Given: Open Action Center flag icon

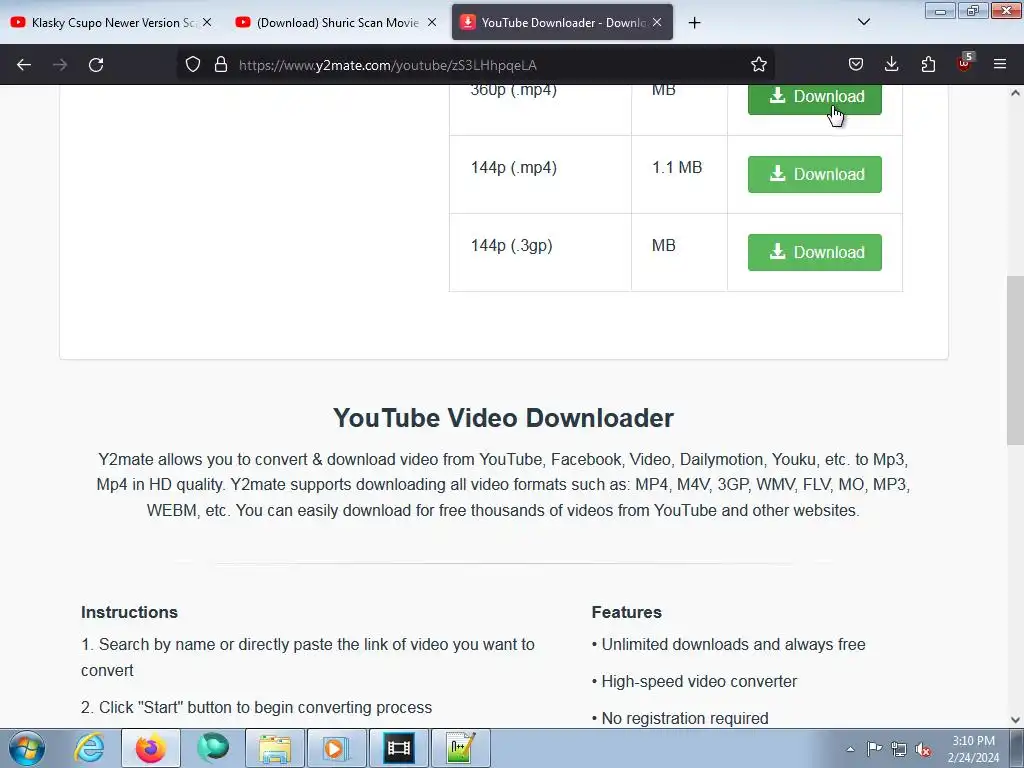Looking at the screenshot, I should 874,749.
